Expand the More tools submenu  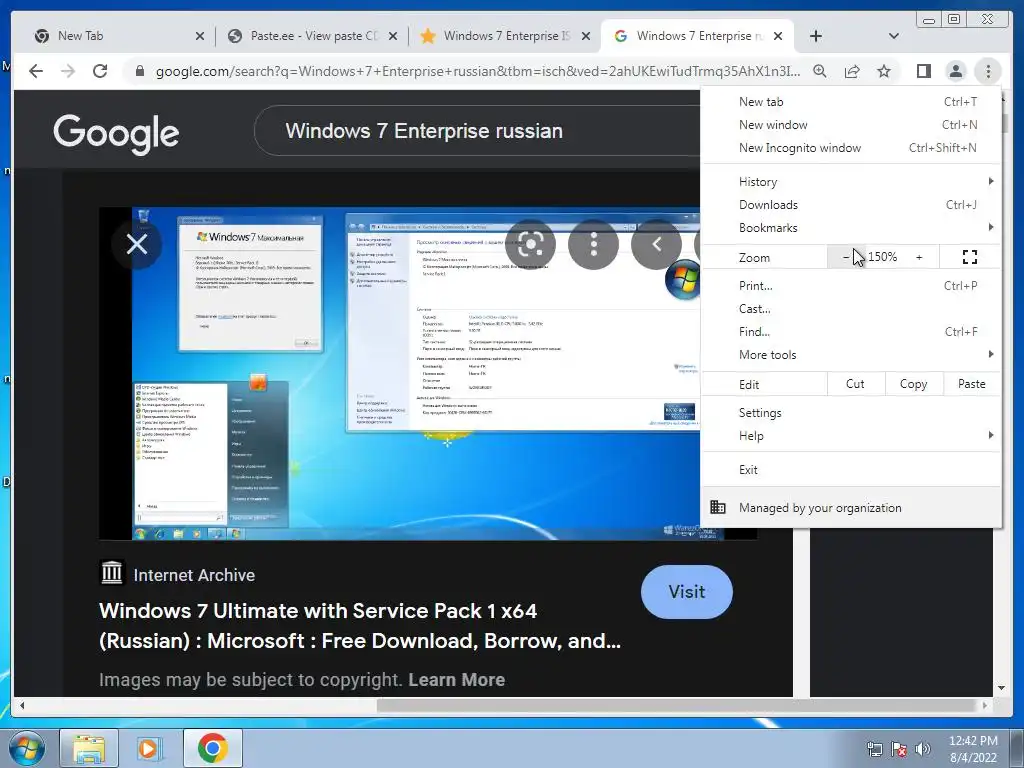tap(851, 355)
